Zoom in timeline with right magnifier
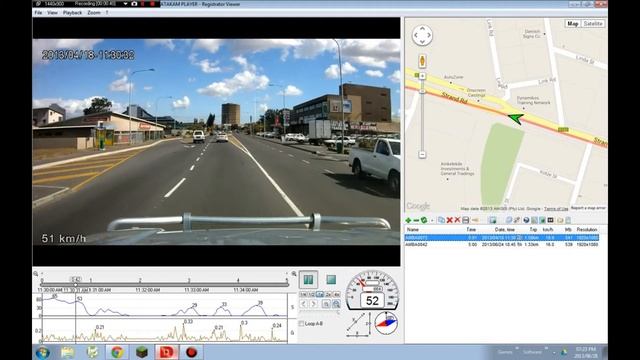This screenshot has width=640, height=360. pos(294,274)
